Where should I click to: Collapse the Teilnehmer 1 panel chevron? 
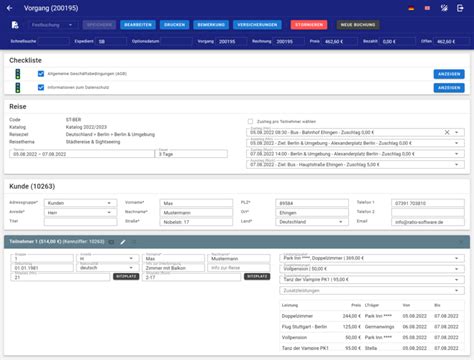[461, 242]
